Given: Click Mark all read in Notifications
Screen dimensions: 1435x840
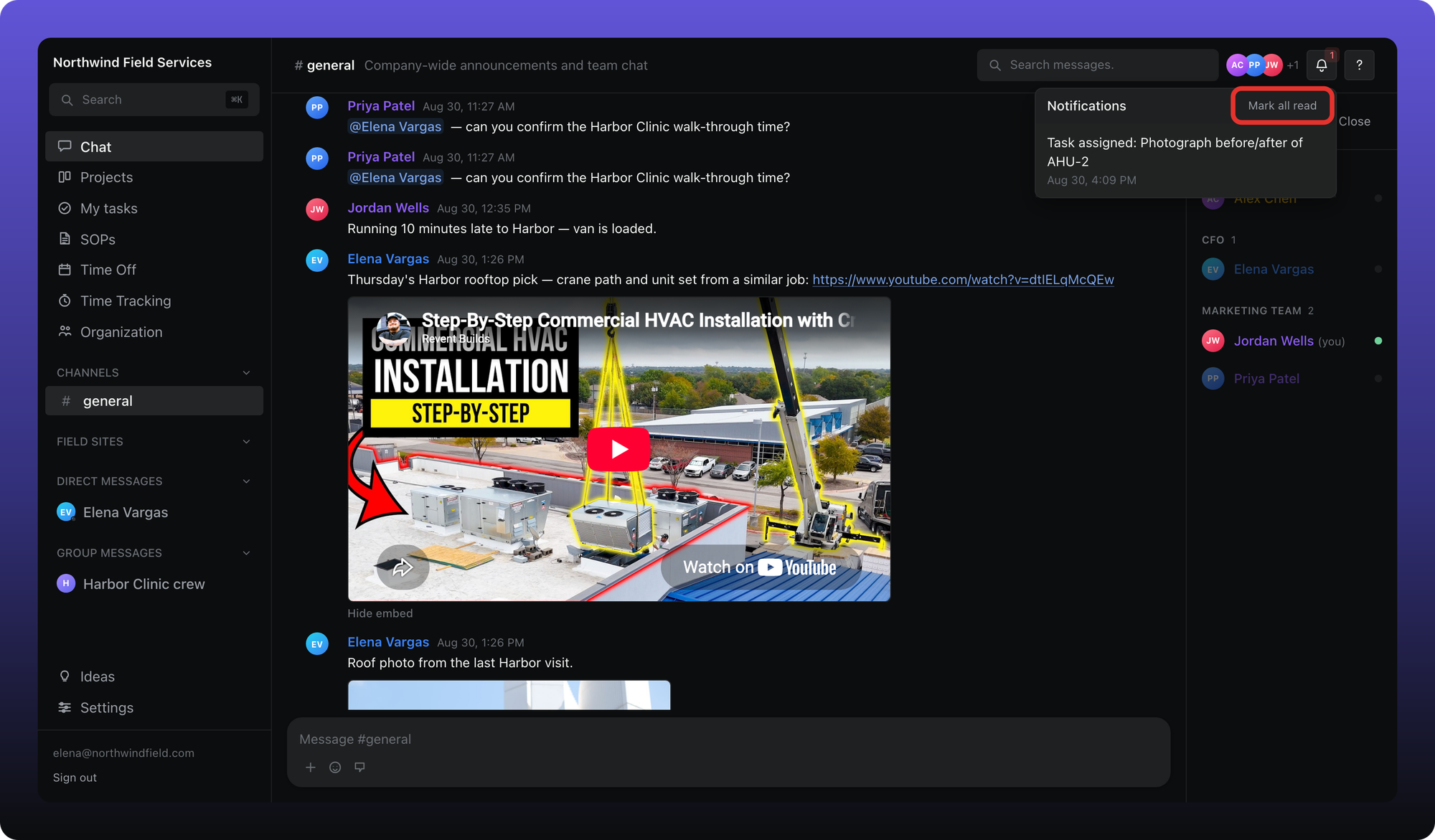Looking at the screenshot, I should click(1282, 105).
